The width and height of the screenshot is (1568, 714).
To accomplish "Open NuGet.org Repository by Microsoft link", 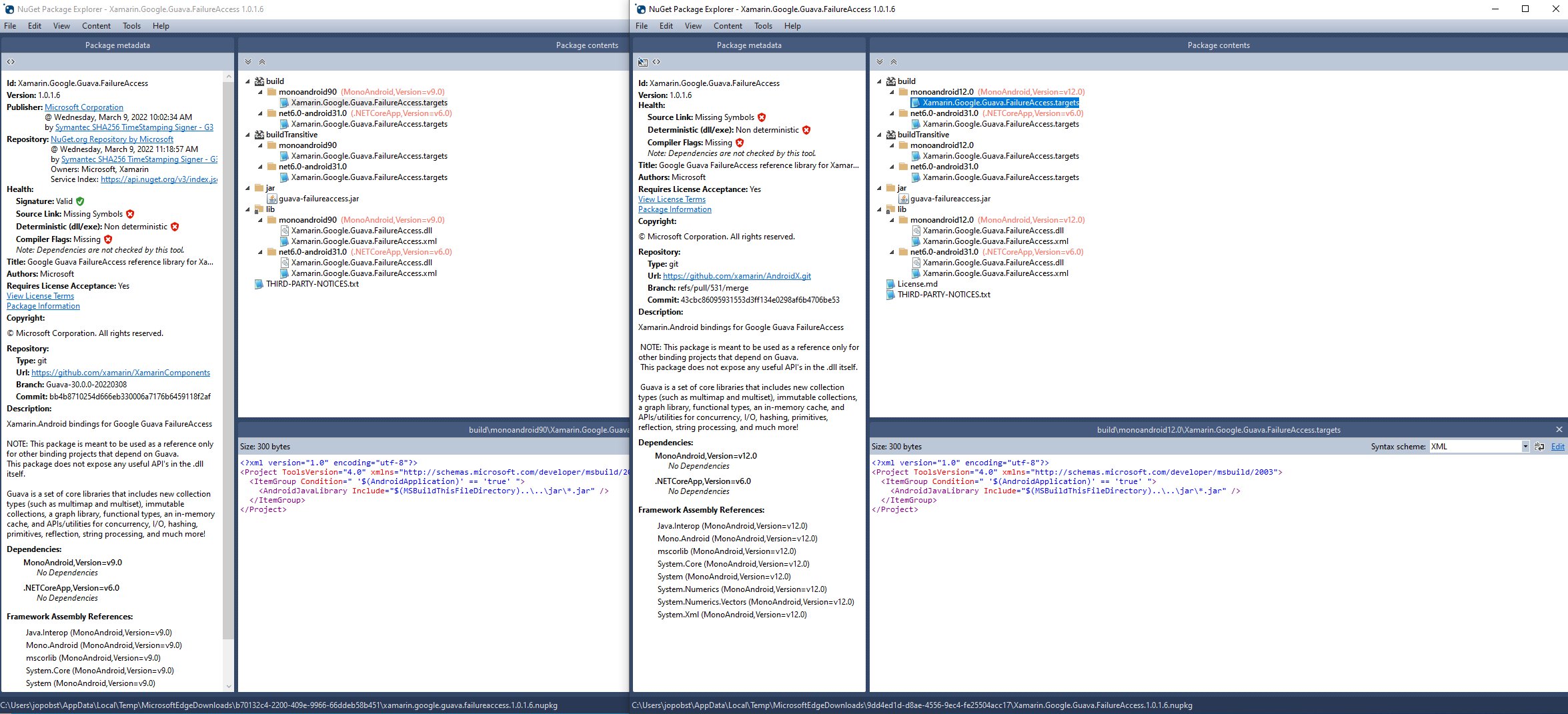I will coord(112,139).
